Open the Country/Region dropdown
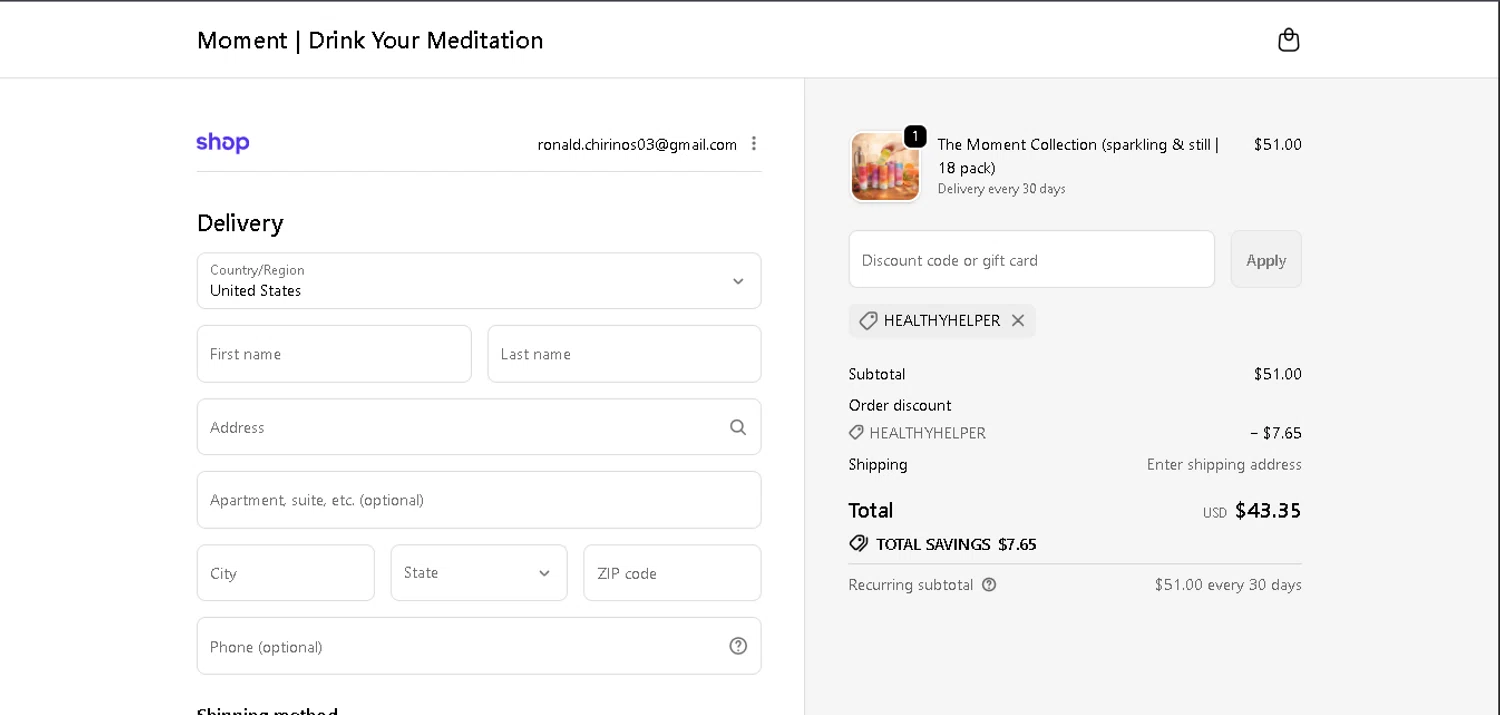 click(479, 281)
